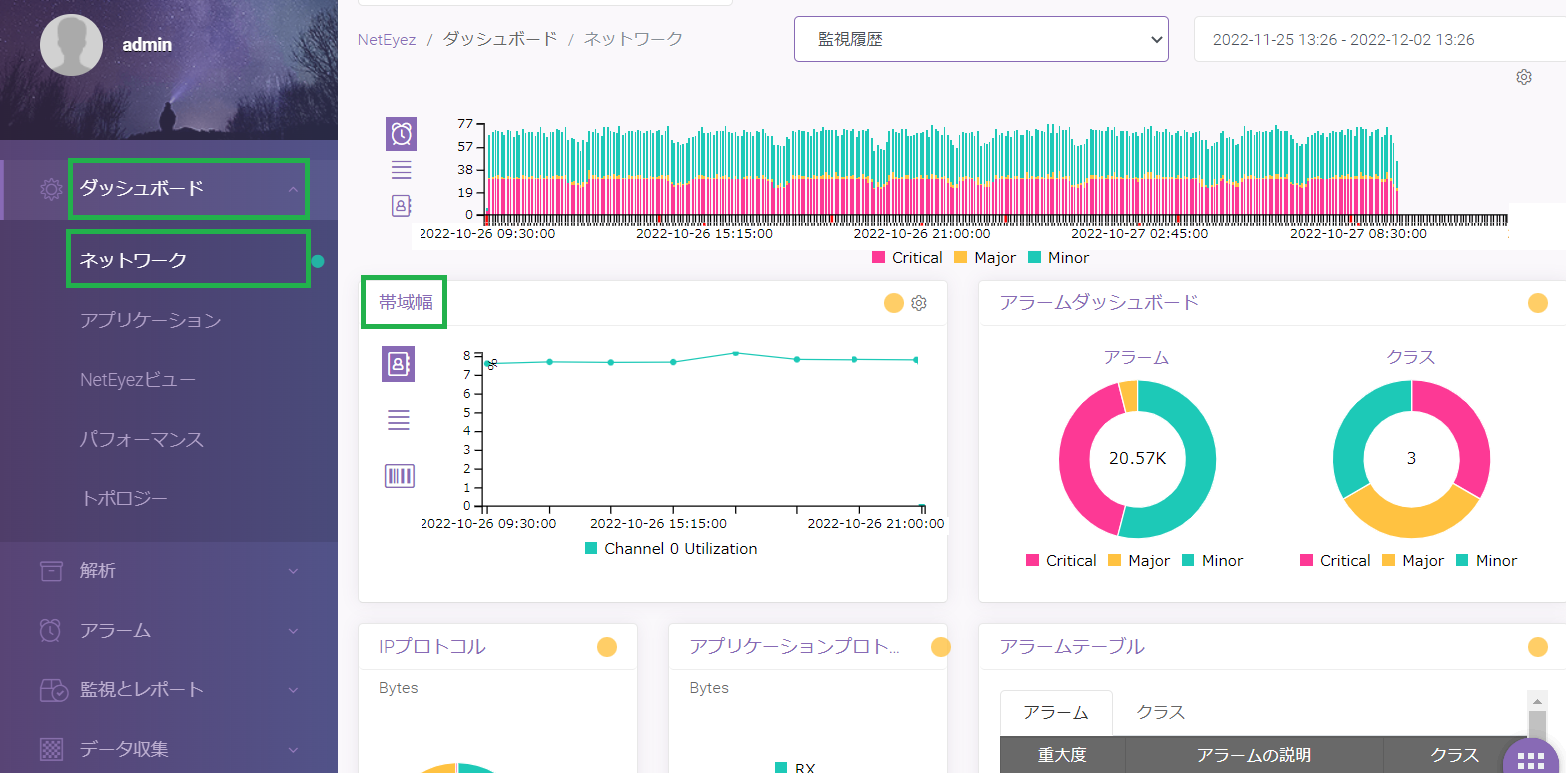This screenshot has height=773, width=1566.
Task: Click the archive box icon next to 解析
Action: (50, 570)
